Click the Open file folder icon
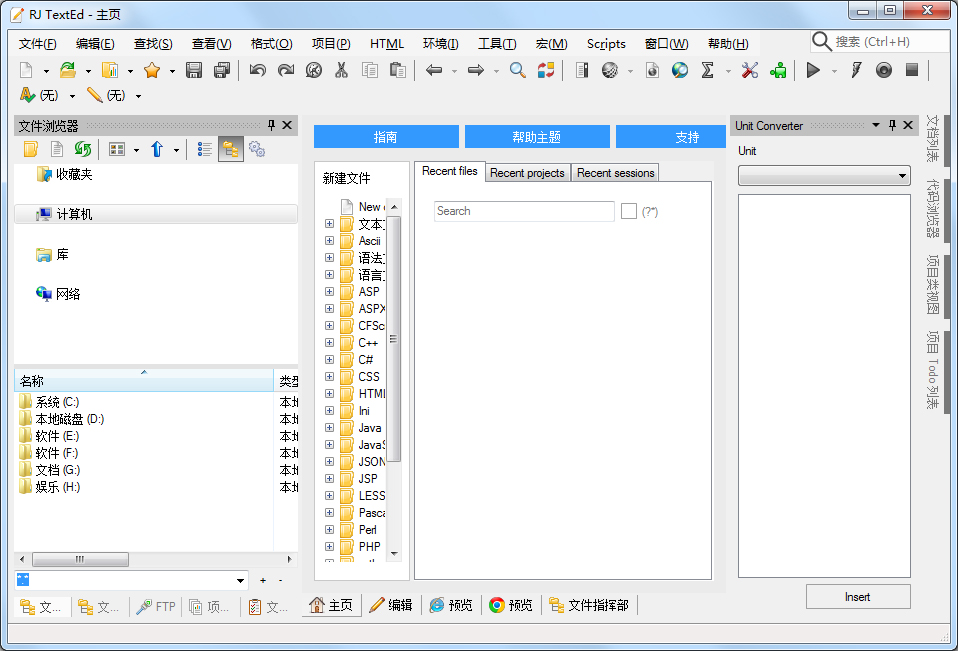Image resolution: width=958 pixels, height=651 pixels. pos(68,70)
